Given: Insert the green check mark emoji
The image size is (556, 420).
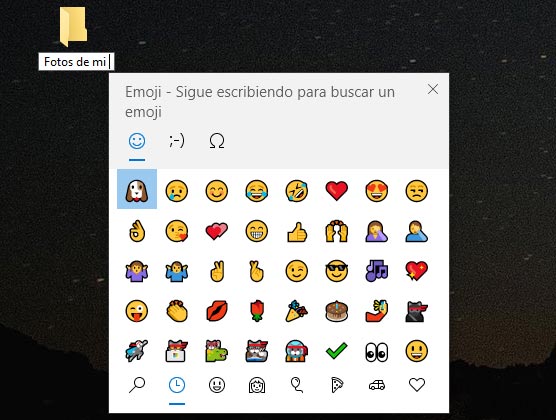Looking at the screenshot, I should coord(337,351).
